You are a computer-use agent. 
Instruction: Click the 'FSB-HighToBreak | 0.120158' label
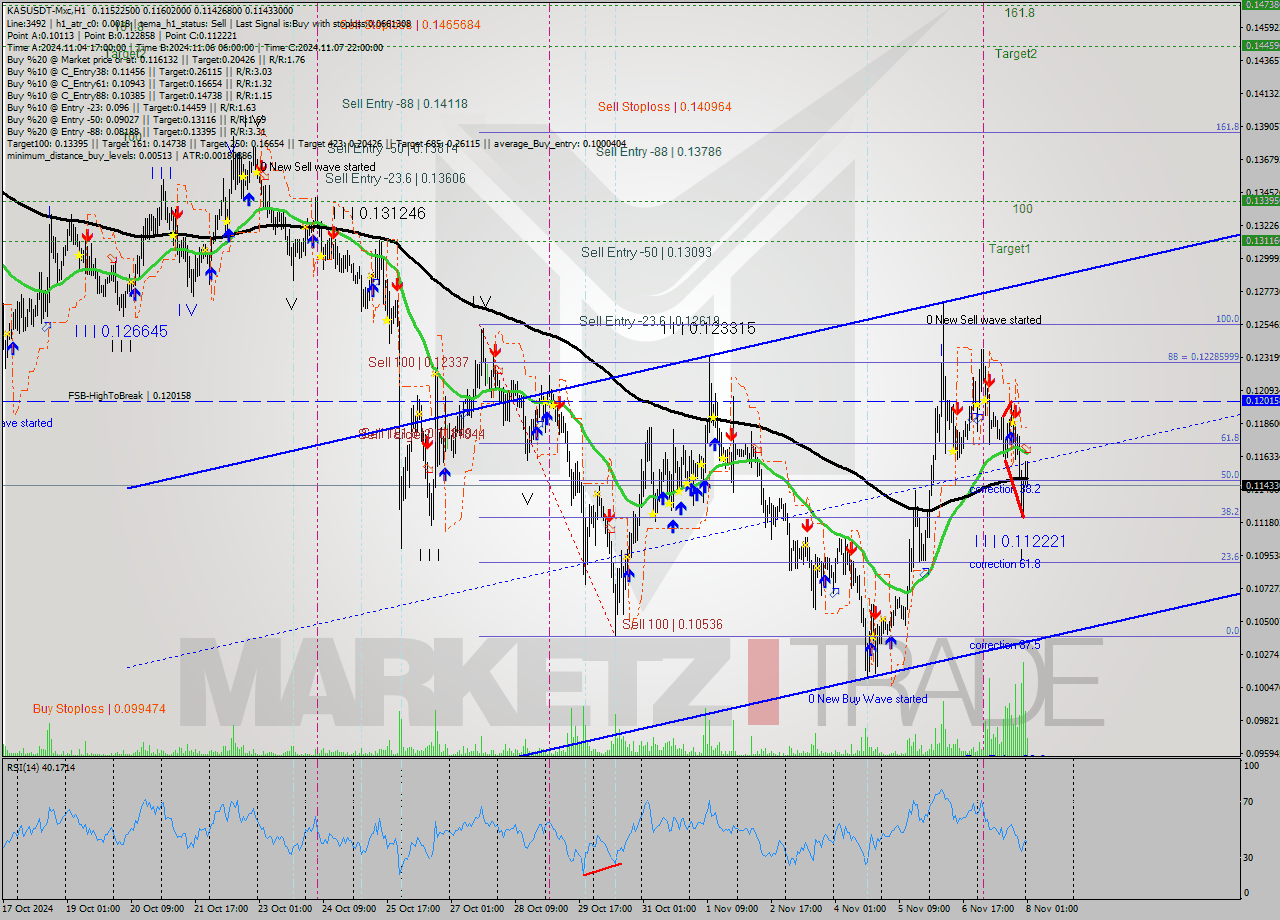tap(129, 396)
